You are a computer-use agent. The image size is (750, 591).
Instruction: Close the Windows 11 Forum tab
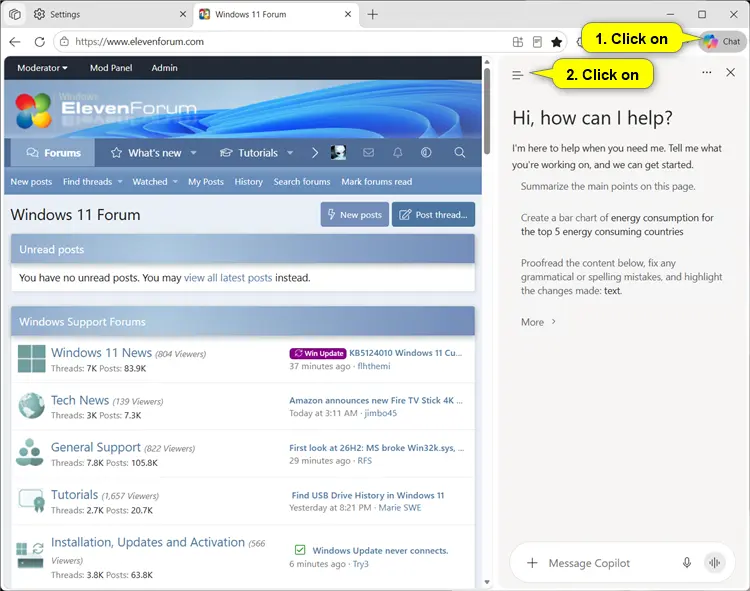click(348, 14)
